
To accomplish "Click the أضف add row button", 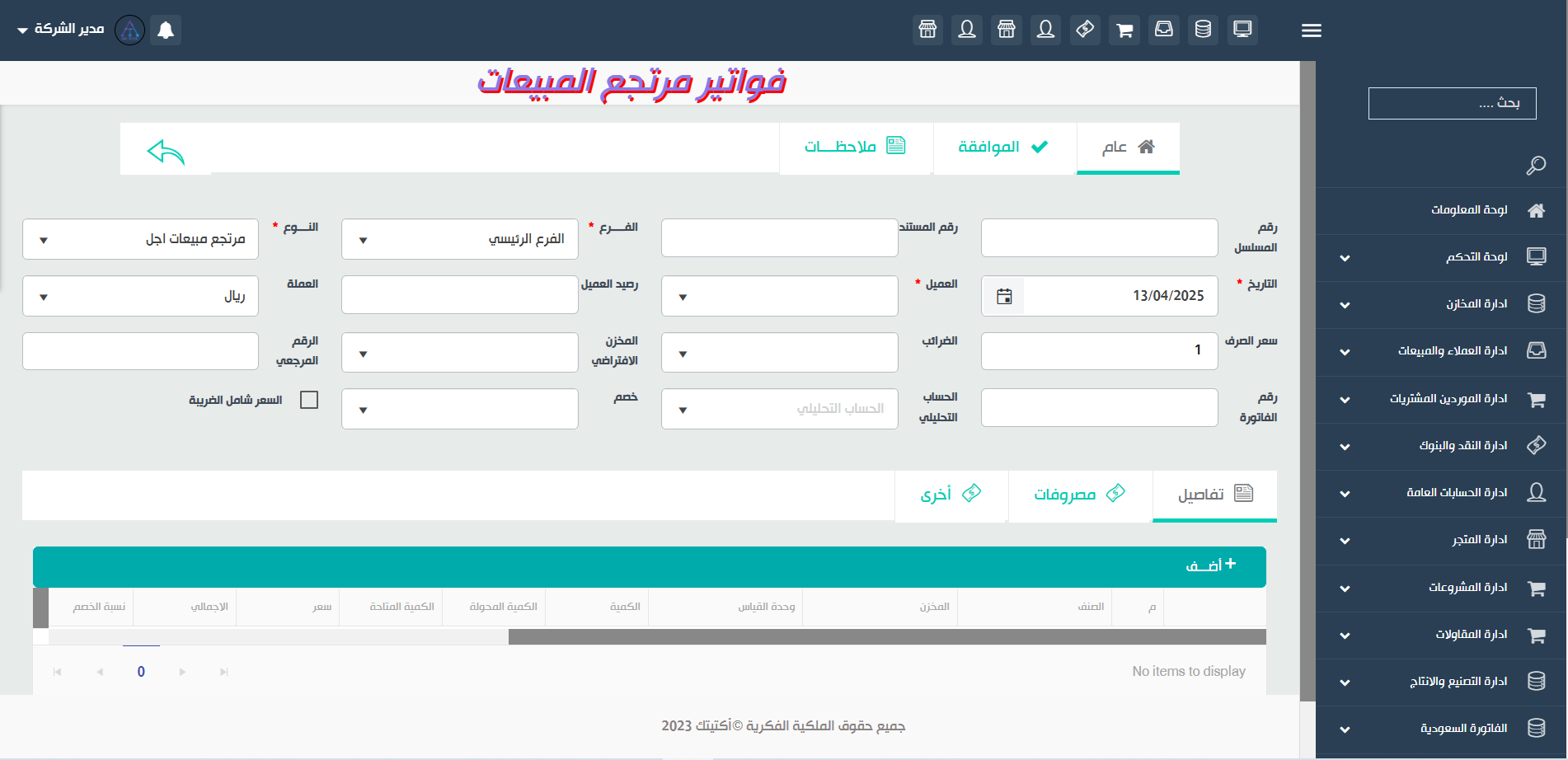I will tap(1210, 565).
